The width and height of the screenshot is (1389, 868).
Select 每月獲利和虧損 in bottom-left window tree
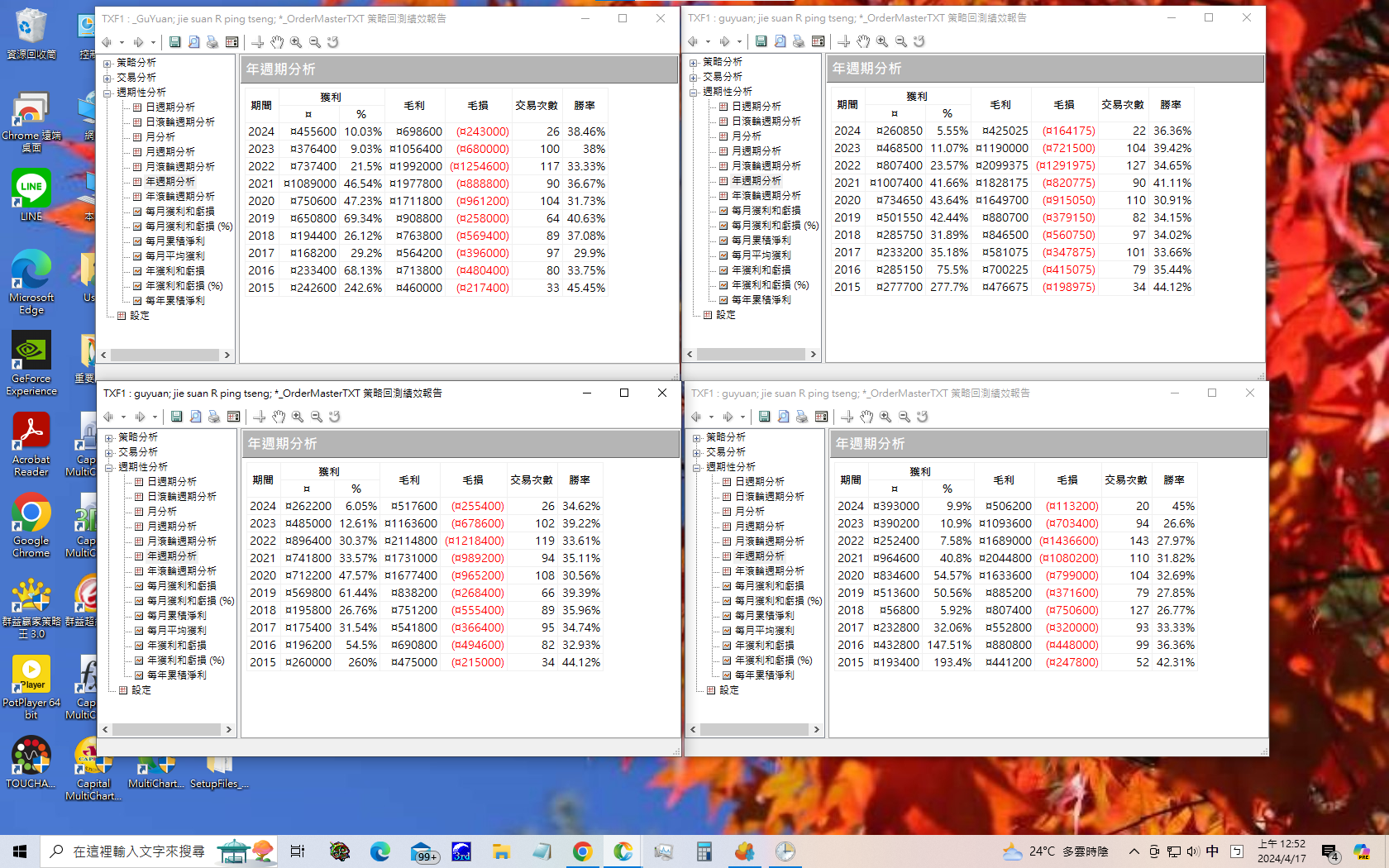[182, 586]
